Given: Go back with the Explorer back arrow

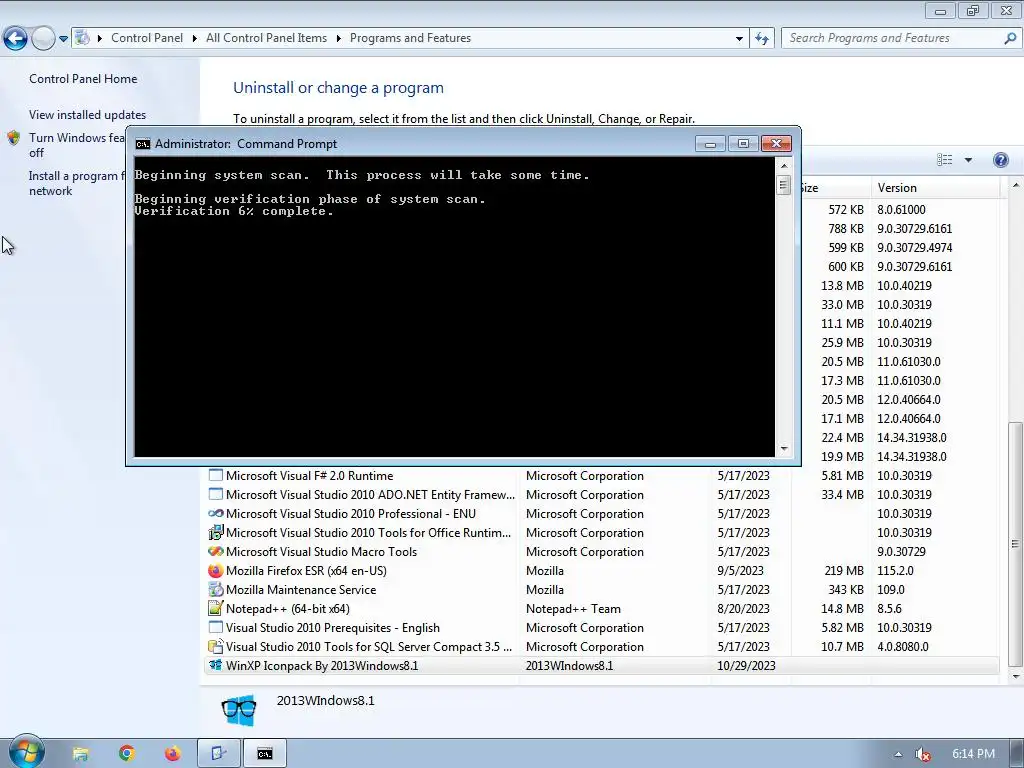Looking at the screenshot, I should pos(15,39).
